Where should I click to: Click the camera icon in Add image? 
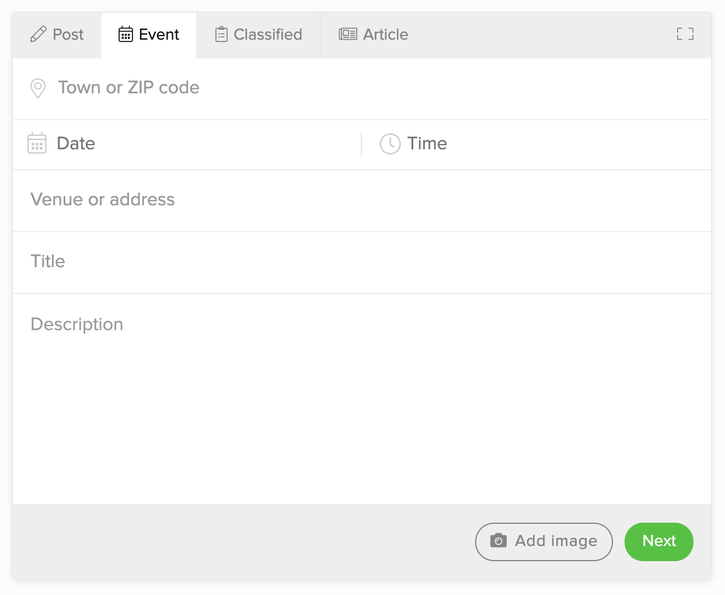coord(498,541)
